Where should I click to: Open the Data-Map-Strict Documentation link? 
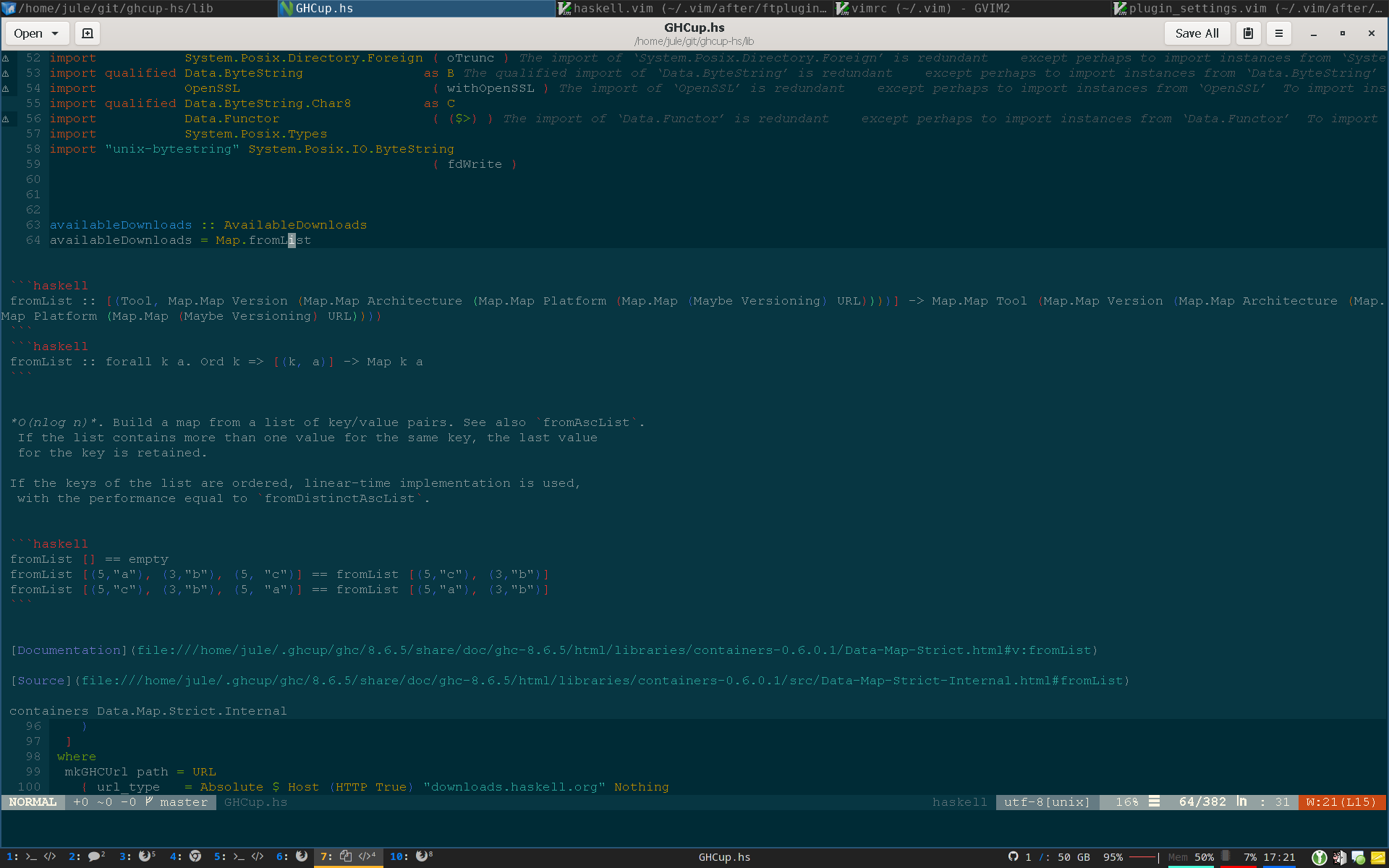click(x=67, y=650)
